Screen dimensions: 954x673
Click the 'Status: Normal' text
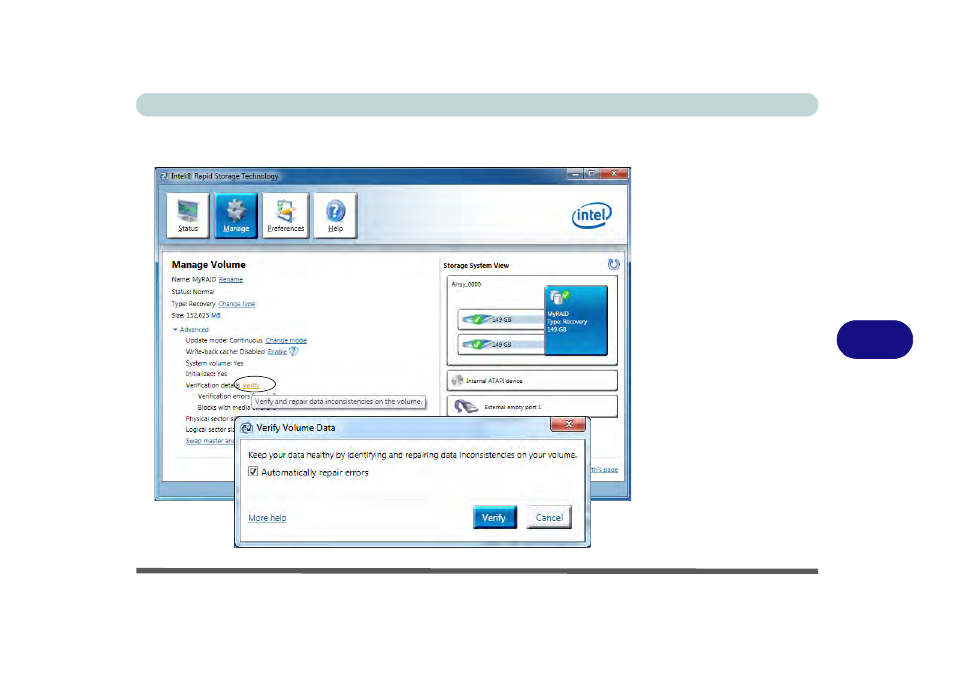[x=192, y=291]
